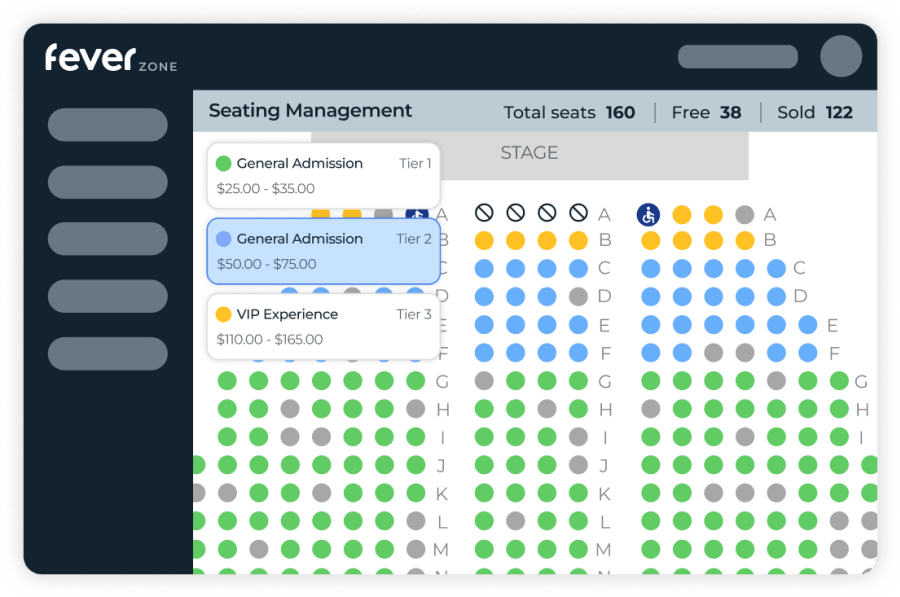Select the VIP Experience Tier 3 card
Screen dimensions: 900x597
[322, 326]
